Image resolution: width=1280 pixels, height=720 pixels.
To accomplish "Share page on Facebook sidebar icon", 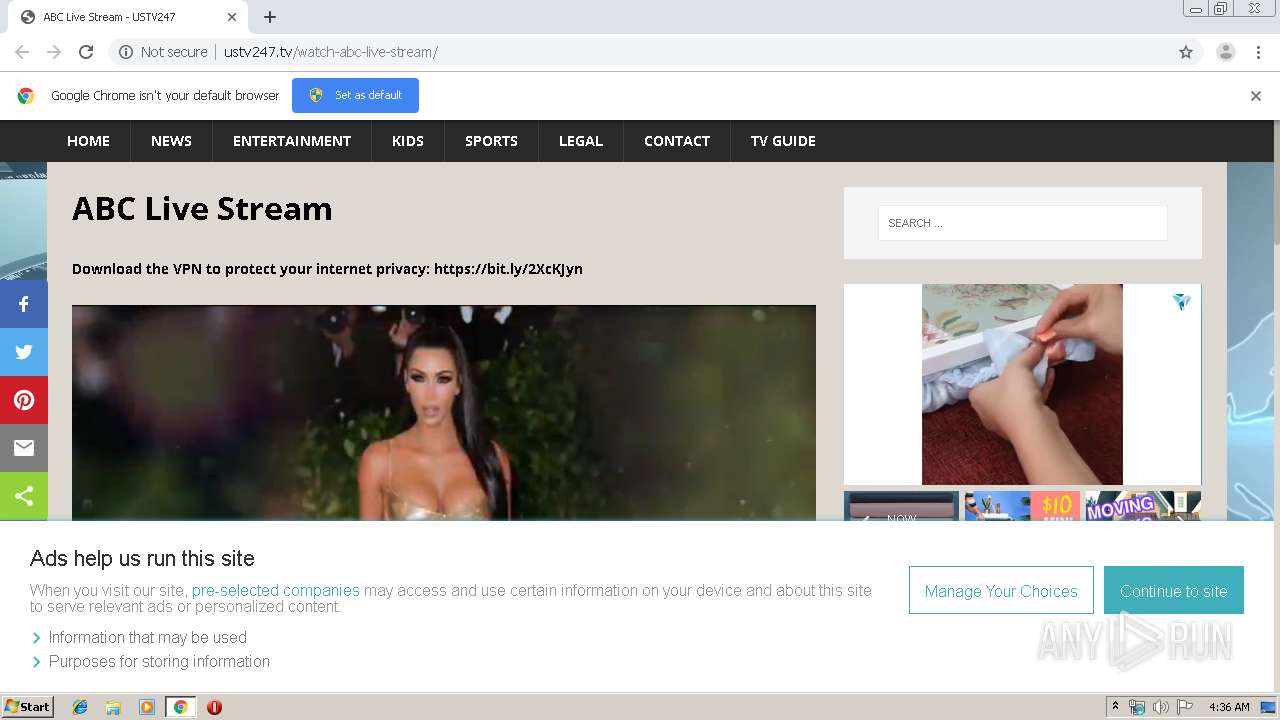I will pos(24,304).
